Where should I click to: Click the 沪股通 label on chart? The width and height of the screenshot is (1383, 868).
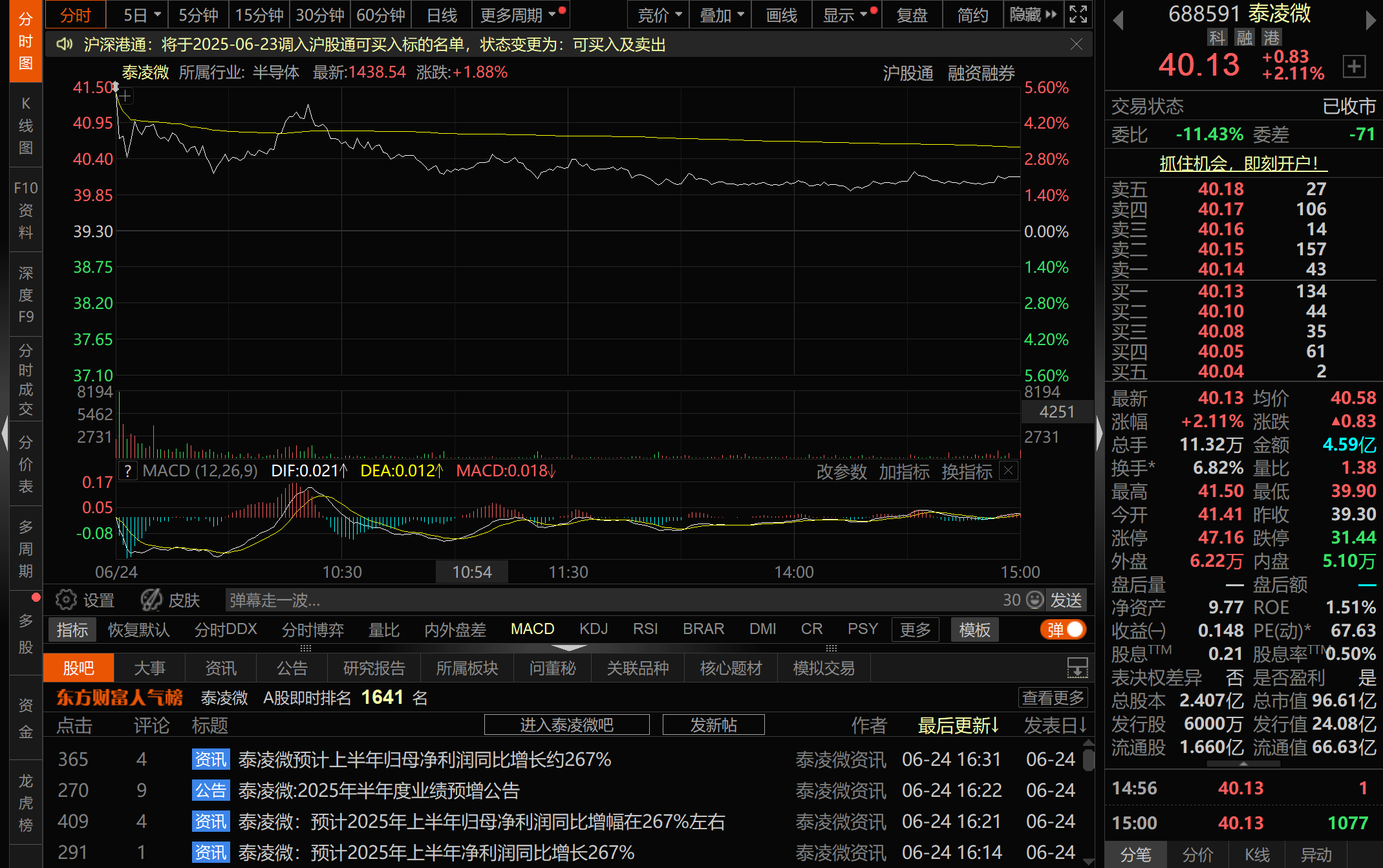click(x=908, y=73)
